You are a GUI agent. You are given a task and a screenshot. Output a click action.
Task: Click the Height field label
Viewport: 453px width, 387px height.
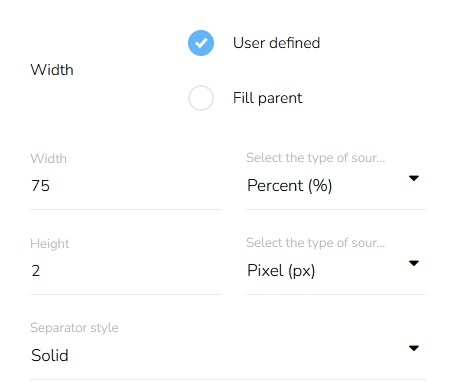tap(50, 244)
